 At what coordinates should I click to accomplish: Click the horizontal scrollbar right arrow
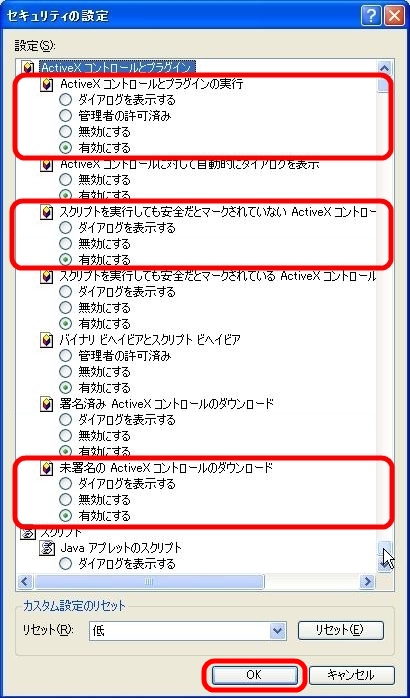pyautogui.click(x=368, y=581)
